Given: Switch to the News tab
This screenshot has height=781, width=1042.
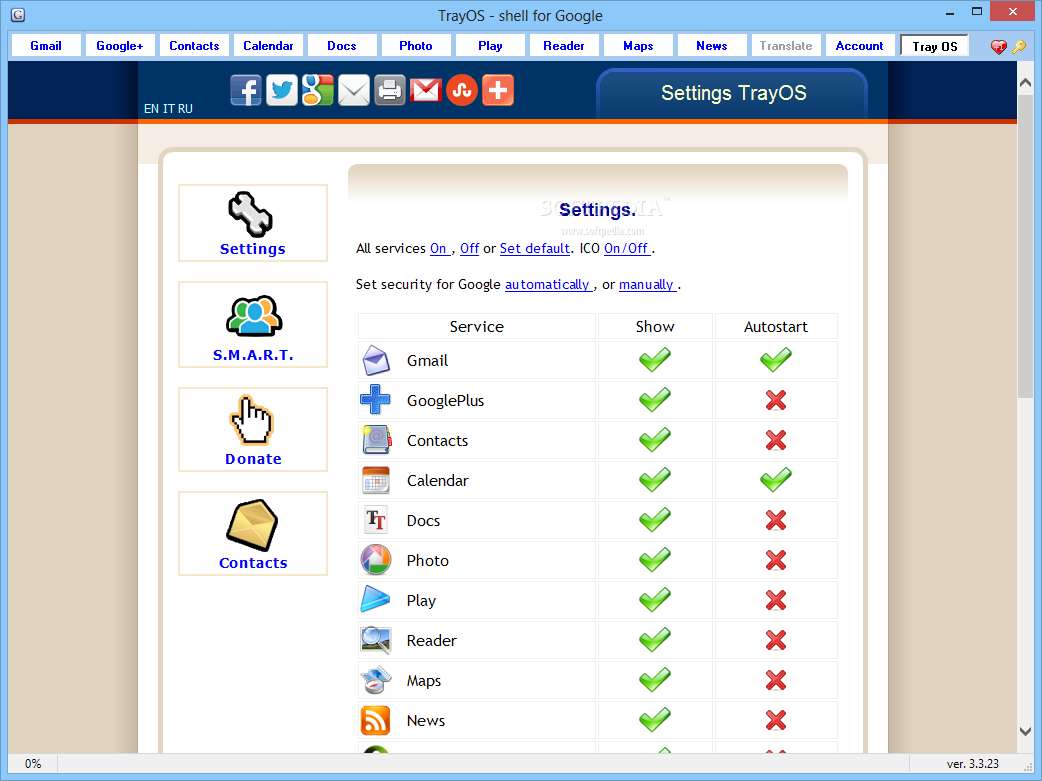Looking at the screenshot, I should point(712,46).
